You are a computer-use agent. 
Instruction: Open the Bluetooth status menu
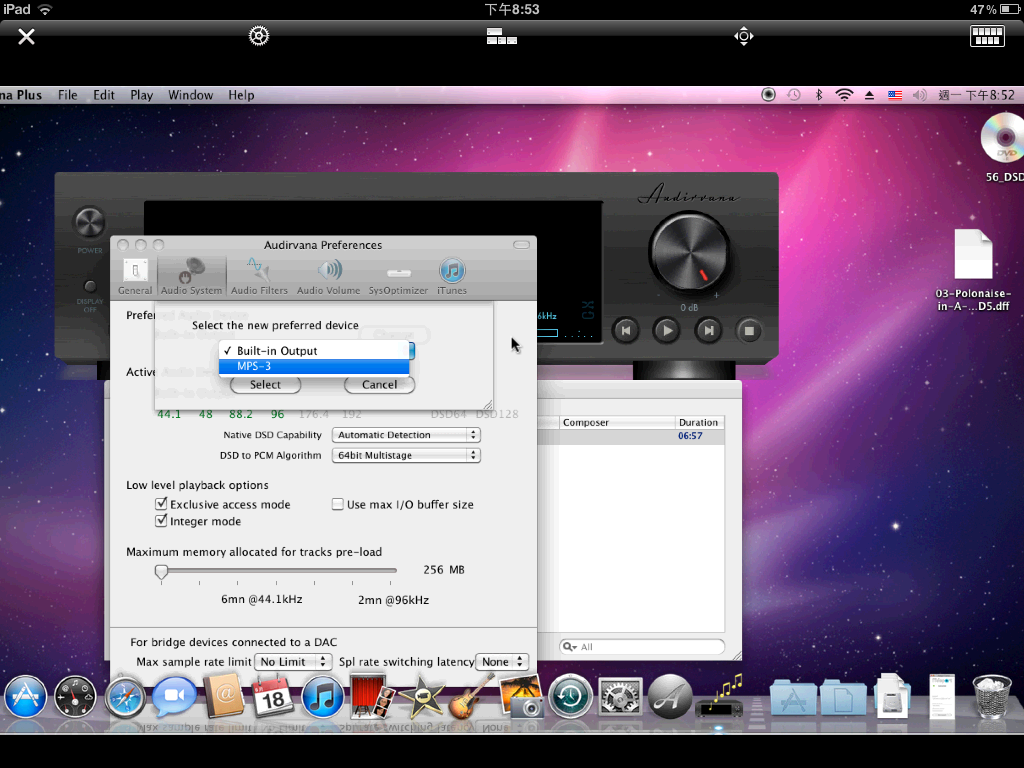coord(819,95)
